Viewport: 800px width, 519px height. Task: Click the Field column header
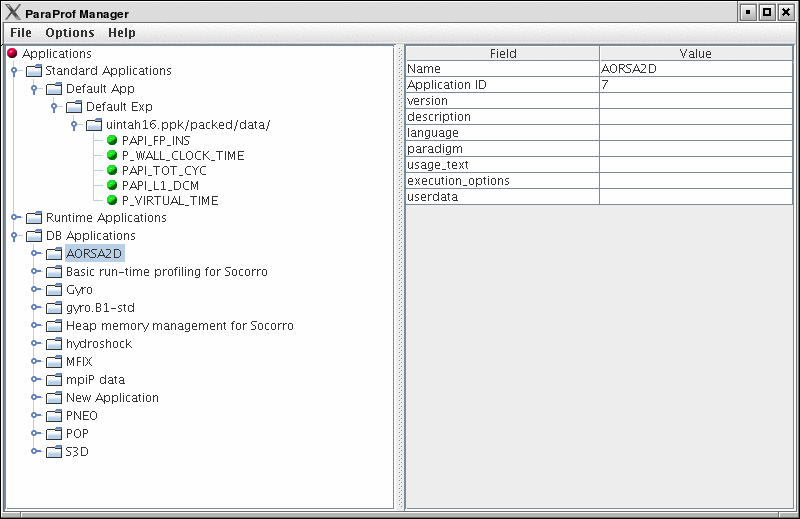[502, 53]
